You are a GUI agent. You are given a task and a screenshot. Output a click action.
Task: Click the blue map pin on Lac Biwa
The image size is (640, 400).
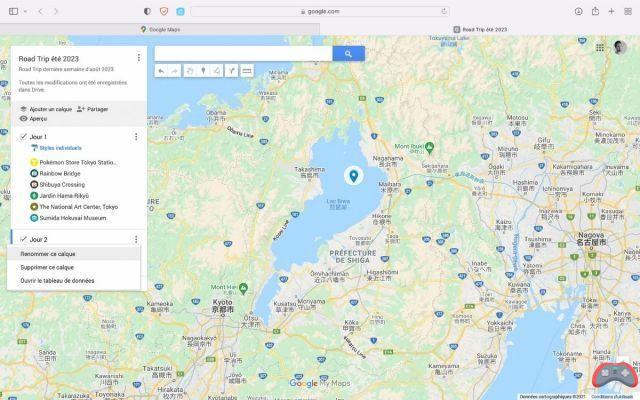tap(354, 176)
